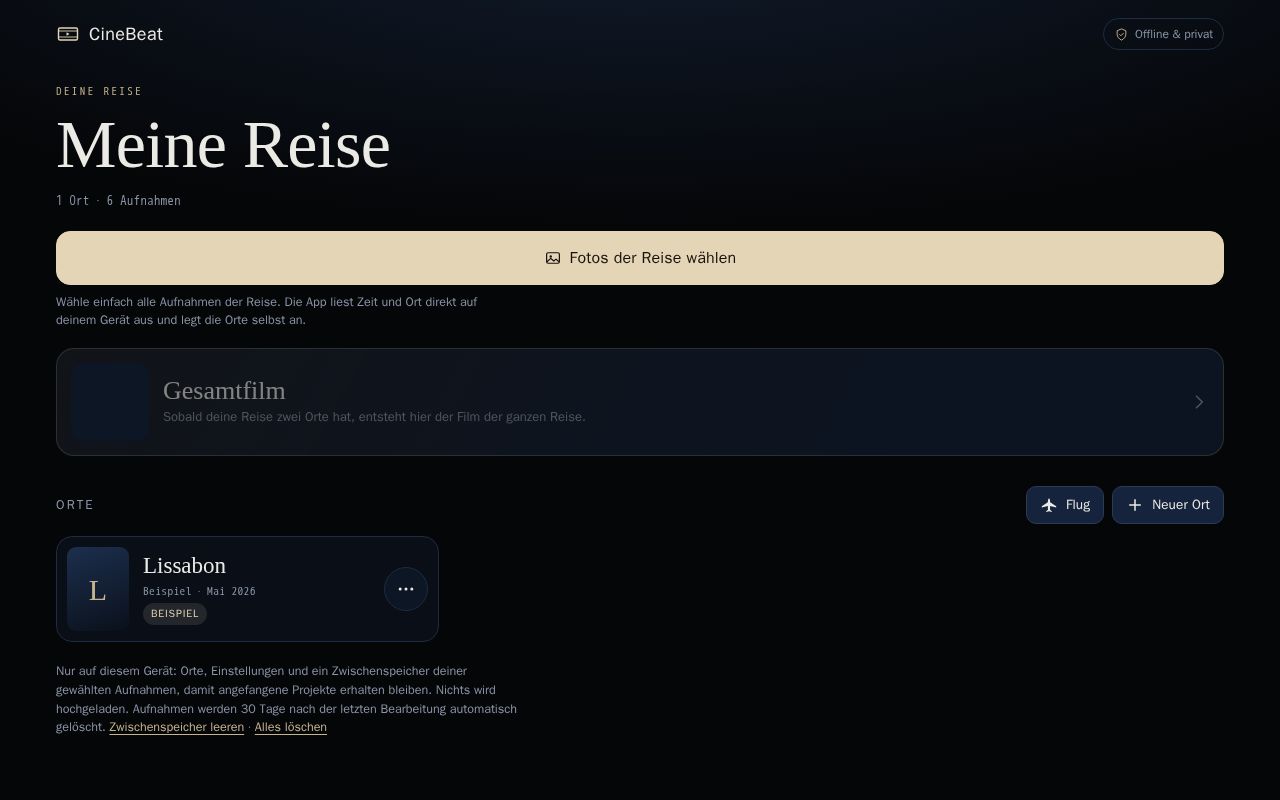This screenshot has width=1280, height=800.
Task: Click the CineBeat app name
Action: click(126, 34)
